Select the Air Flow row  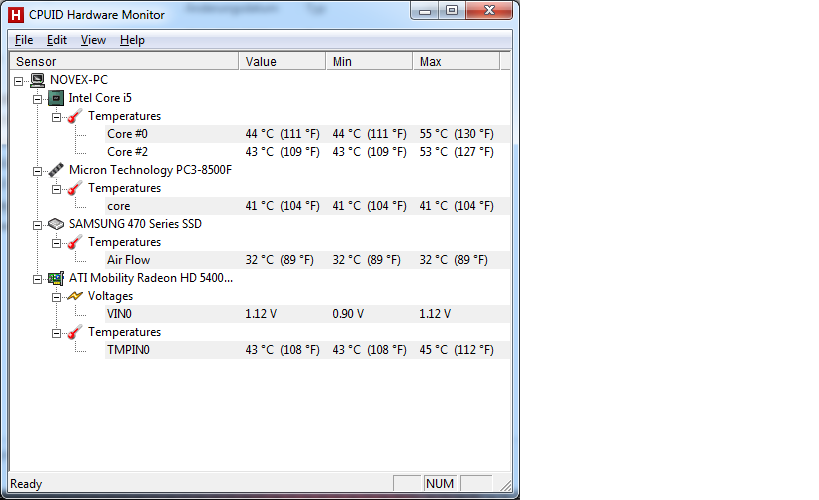308,260
